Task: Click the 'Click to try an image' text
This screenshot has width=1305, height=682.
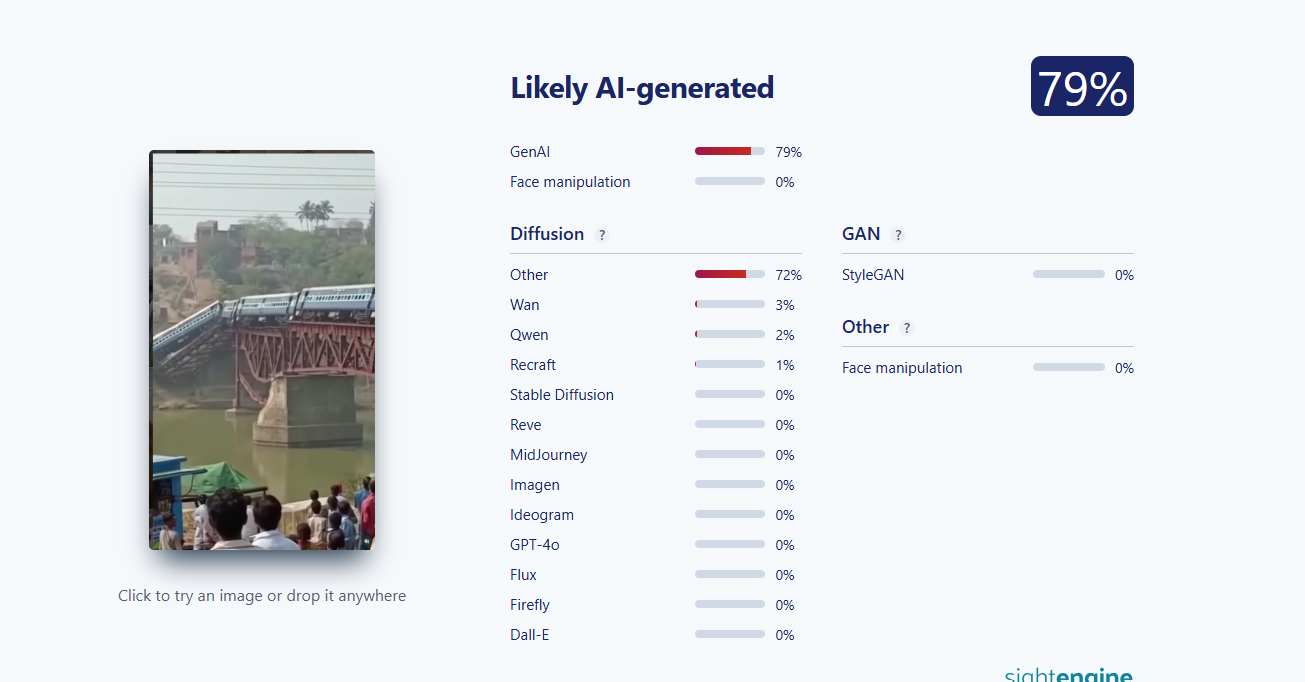Action: click(x=262, y=596)
